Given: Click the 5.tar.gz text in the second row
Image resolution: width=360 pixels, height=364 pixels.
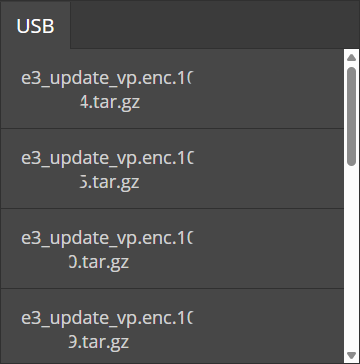Looking at the screenshot, I should coord(110,182).
